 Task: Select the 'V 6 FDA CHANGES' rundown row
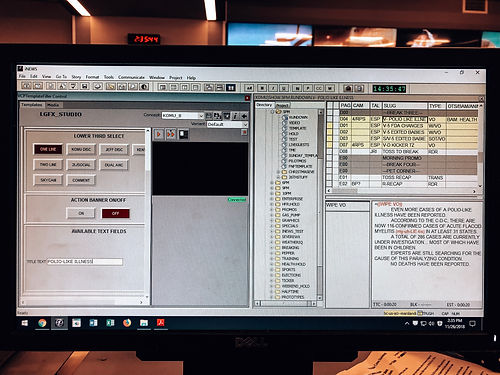pyautogui.click(x=409, y=126)
